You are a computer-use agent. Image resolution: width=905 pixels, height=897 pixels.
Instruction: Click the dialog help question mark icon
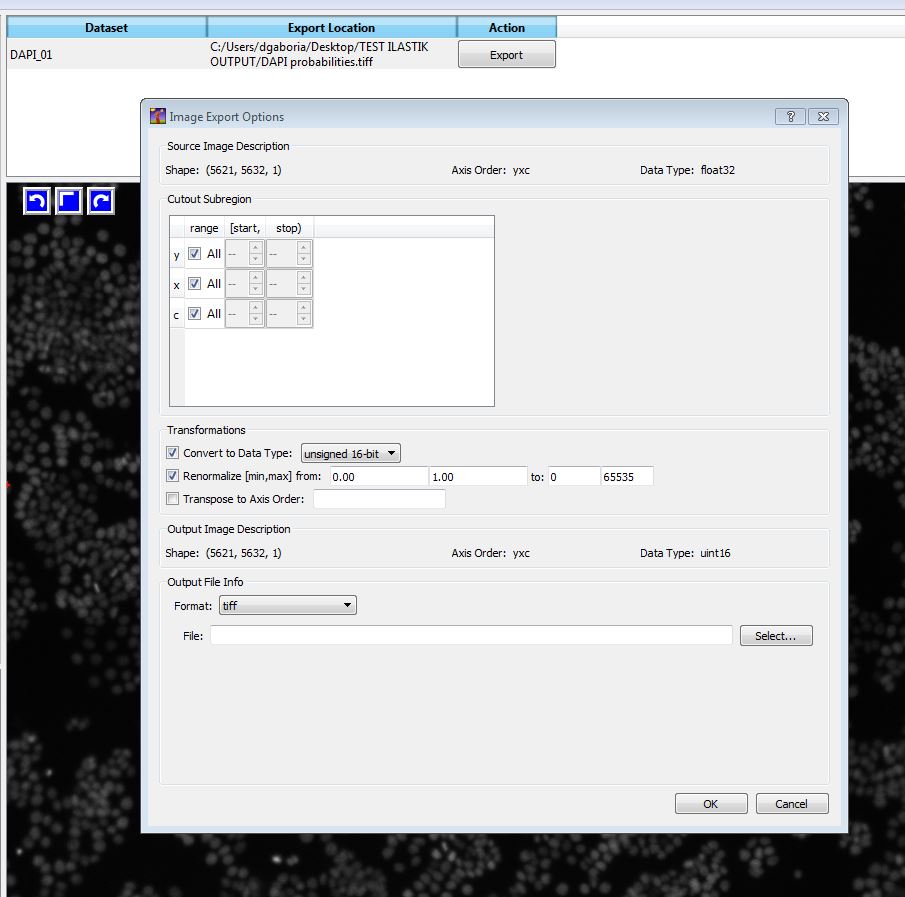point(790,116)
